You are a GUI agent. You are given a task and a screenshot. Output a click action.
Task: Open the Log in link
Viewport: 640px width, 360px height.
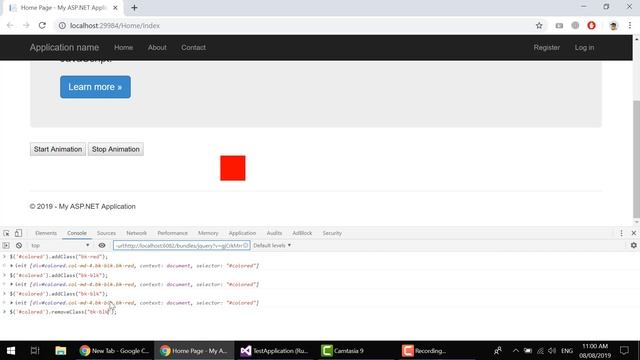584,47
